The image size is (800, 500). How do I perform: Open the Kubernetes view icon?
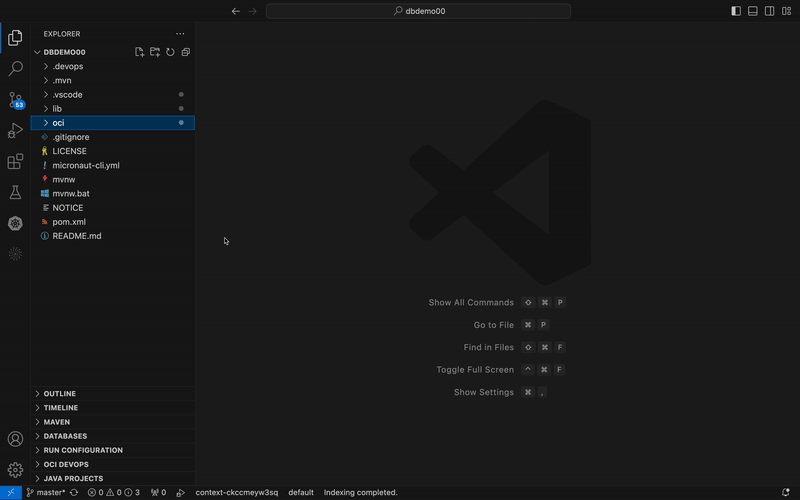point(15,223)
